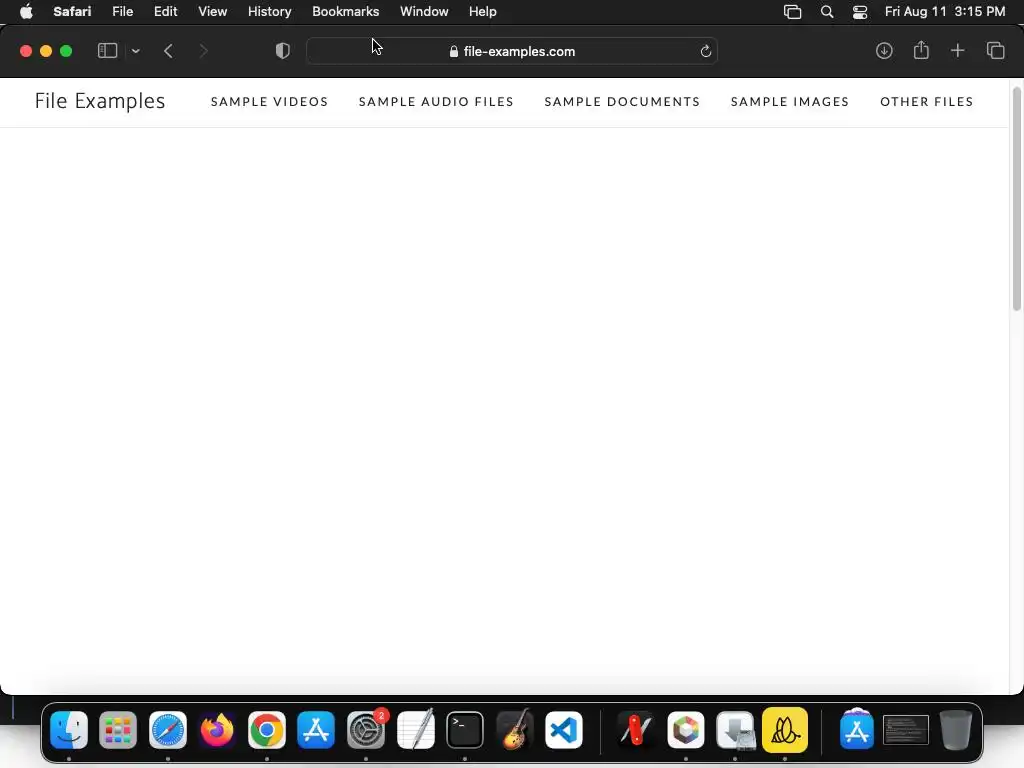Go back to the previous page
The width and height of the screenshot is (1024, 768).
[168, 51]
